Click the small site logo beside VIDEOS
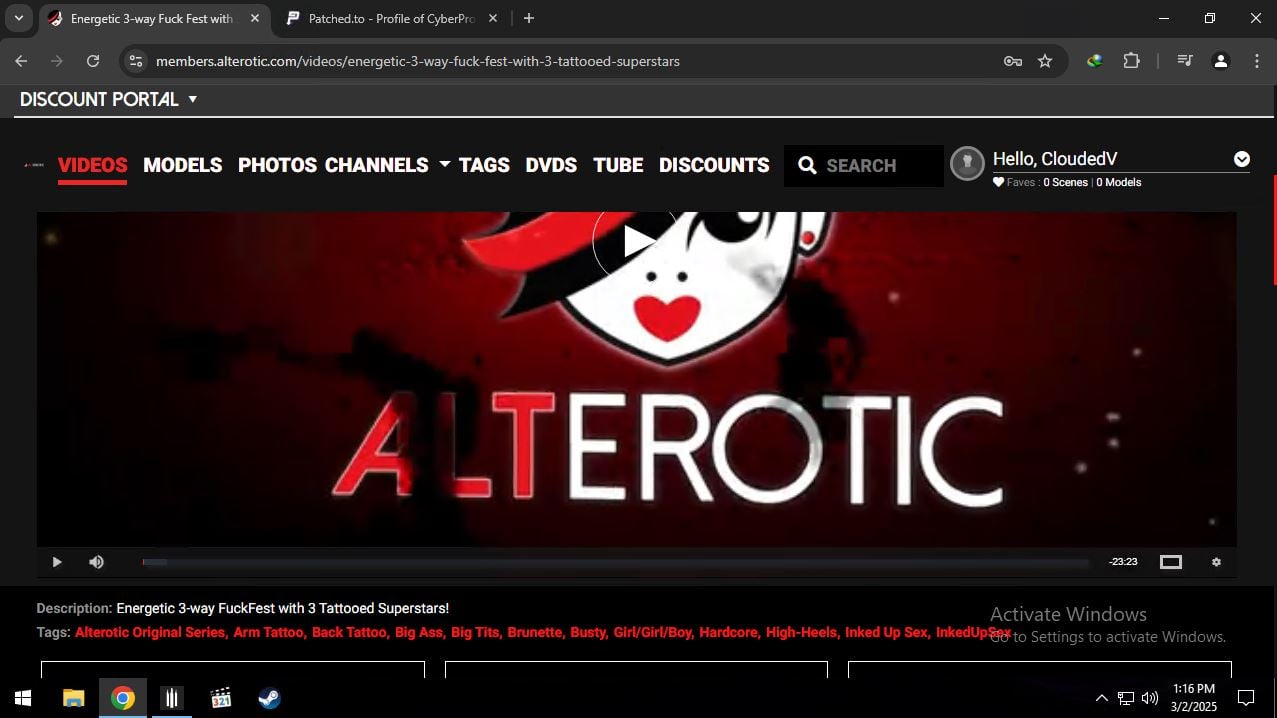 [x=34, y=165]
